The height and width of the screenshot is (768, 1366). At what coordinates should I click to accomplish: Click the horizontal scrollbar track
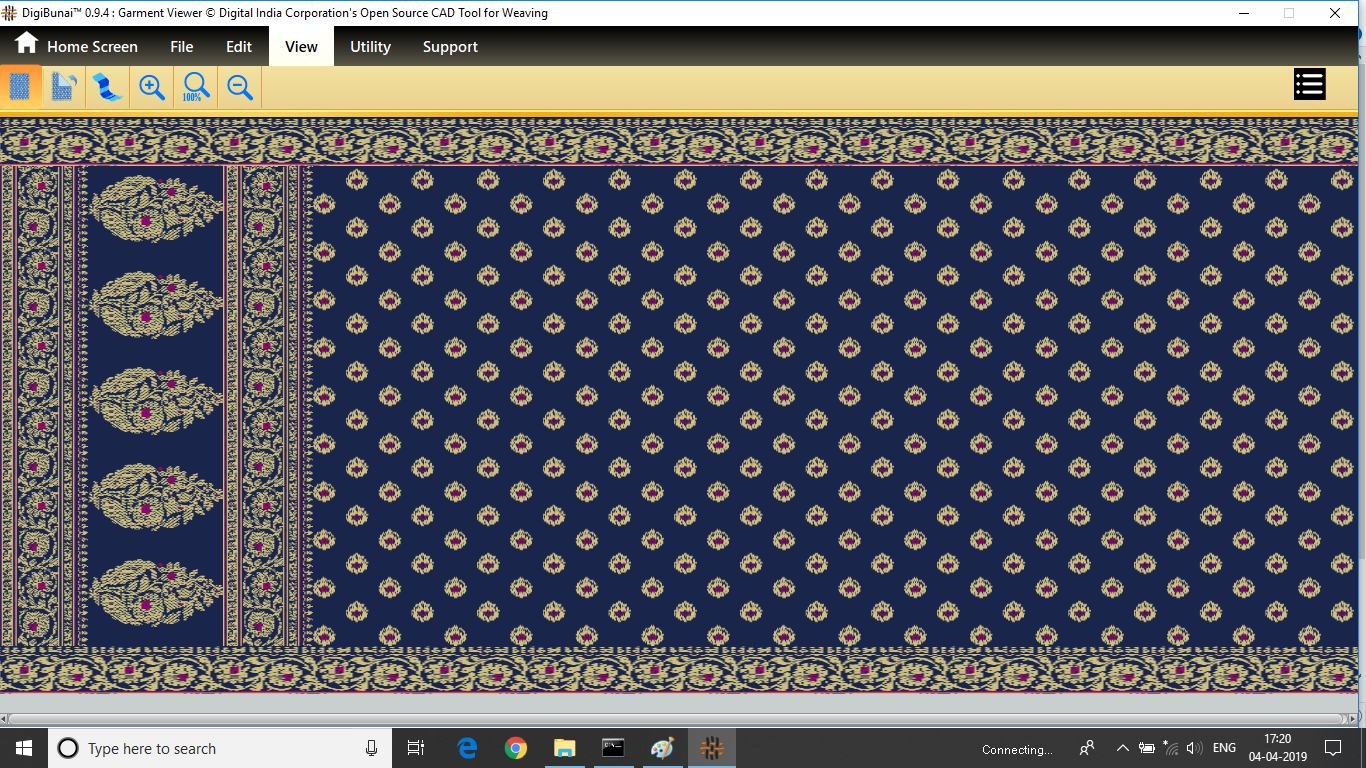[675, 719]
